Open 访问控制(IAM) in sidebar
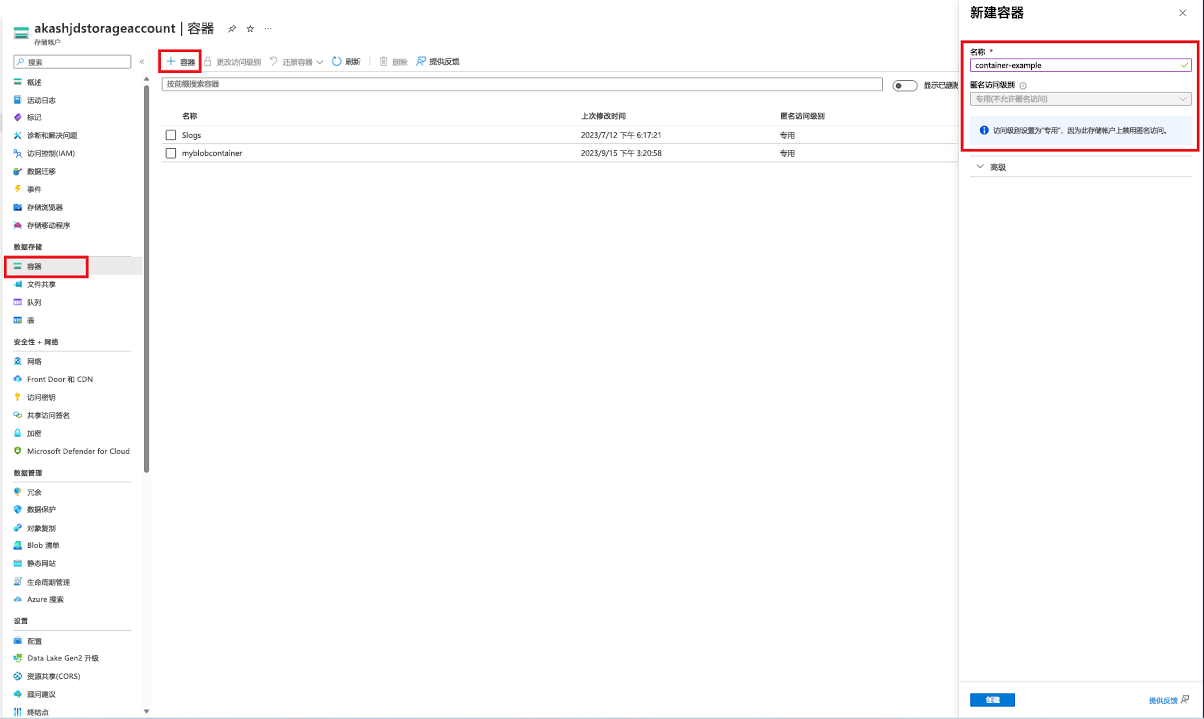The width and height of the screenshot is (1204, 719). tap(51, 153)
